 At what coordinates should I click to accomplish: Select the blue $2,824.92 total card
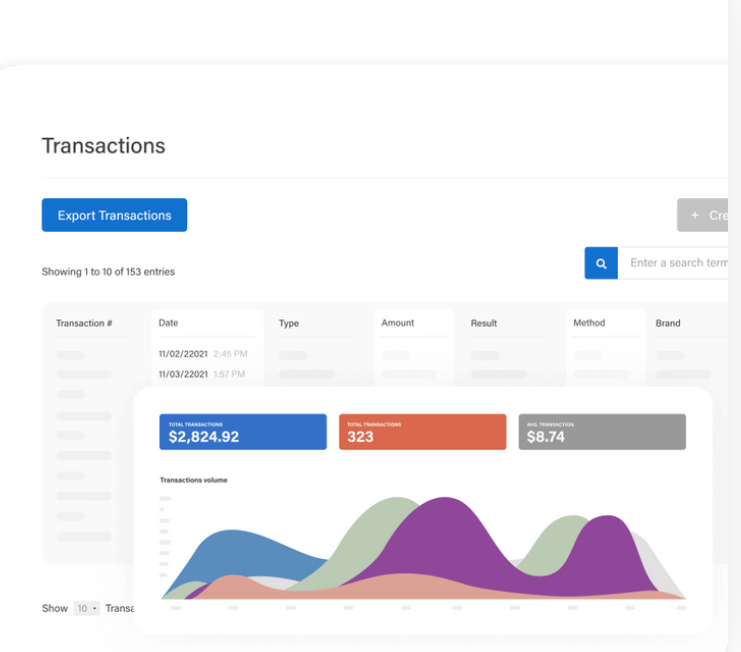(x=243, y=432)
